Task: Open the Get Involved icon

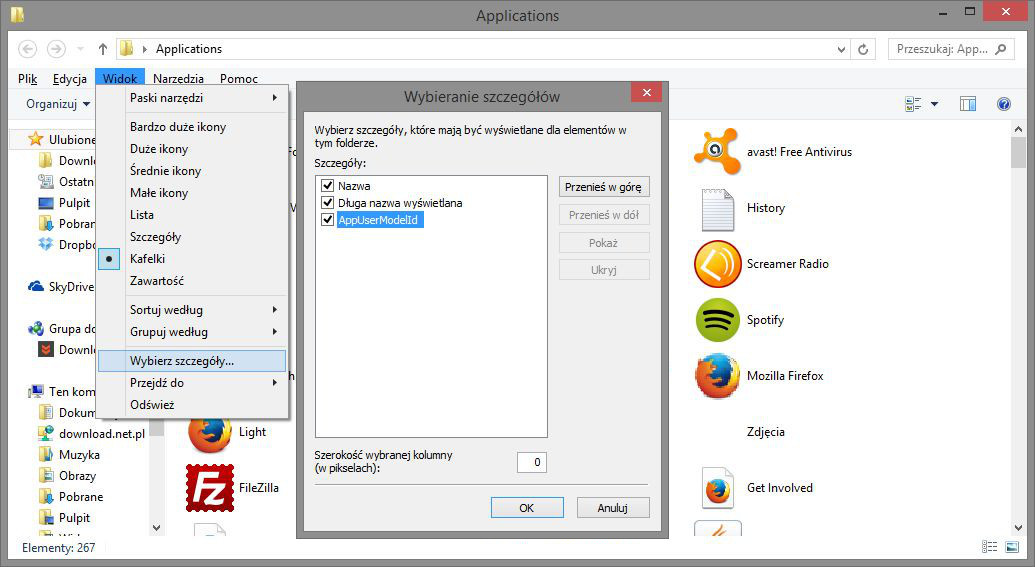Action: click(x=718, y=488)
